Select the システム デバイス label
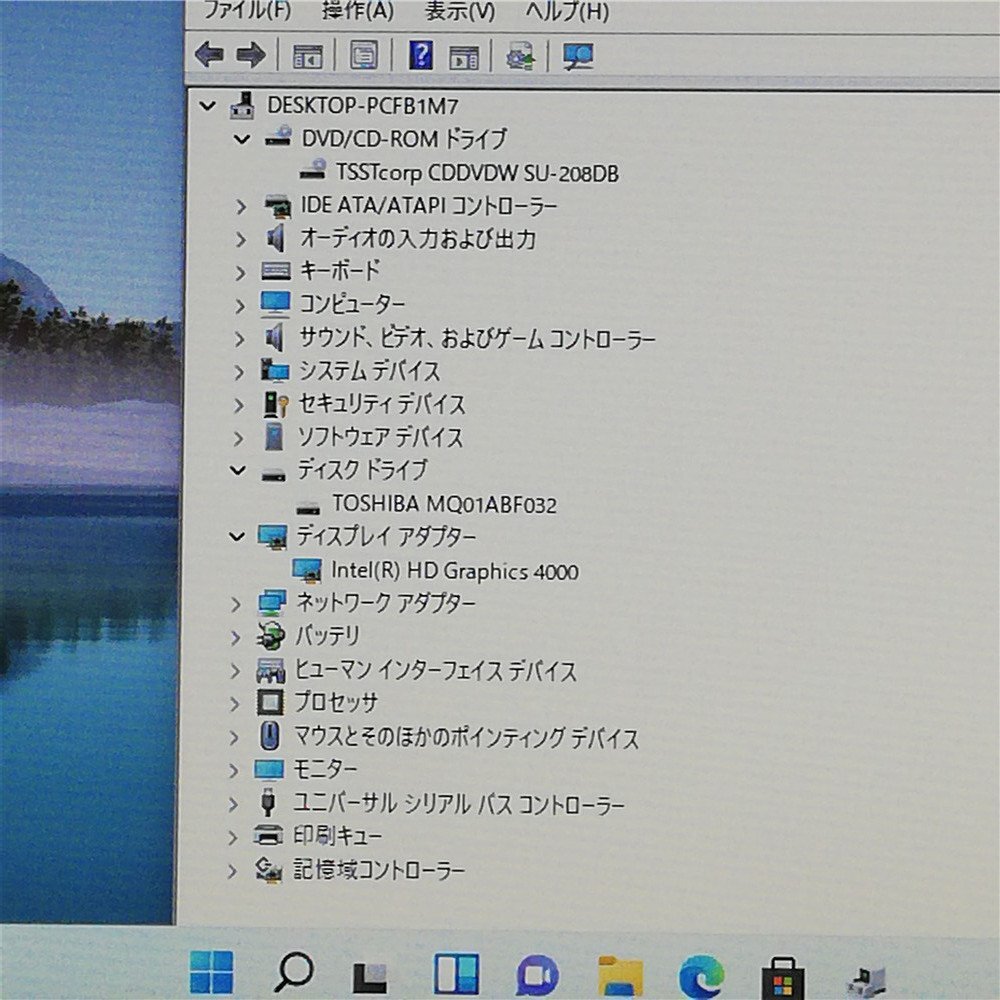This screenshot has width=1000, height=1000. click(x=370, y=371)
